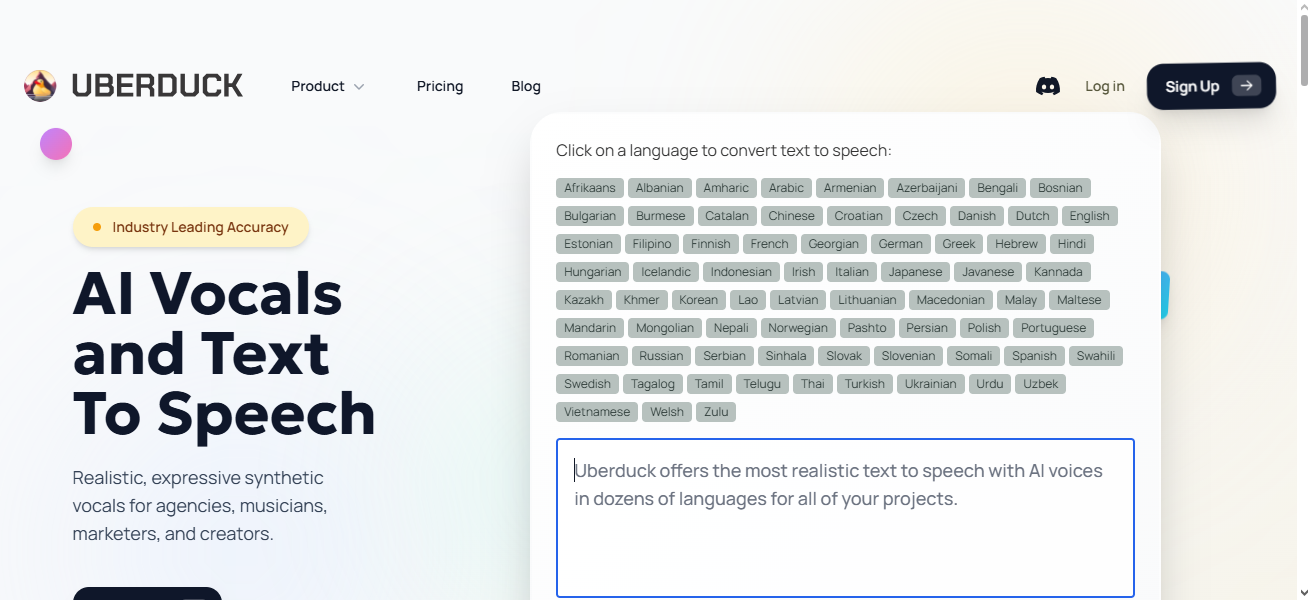Select the English language tag
This screenshot has height=600, width=1312.
(x=1089, y=216)
